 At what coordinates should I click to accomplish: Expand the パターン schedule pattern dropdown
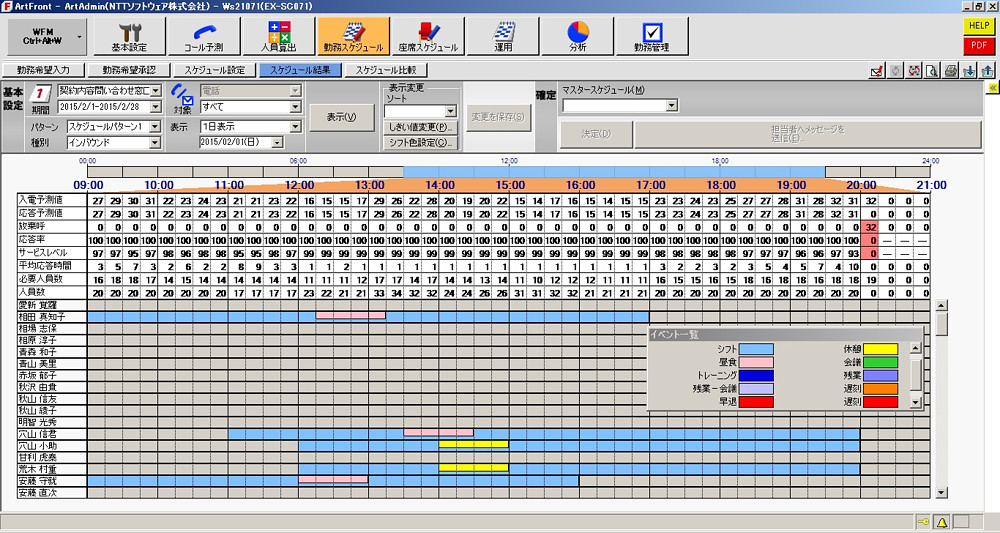155,127
